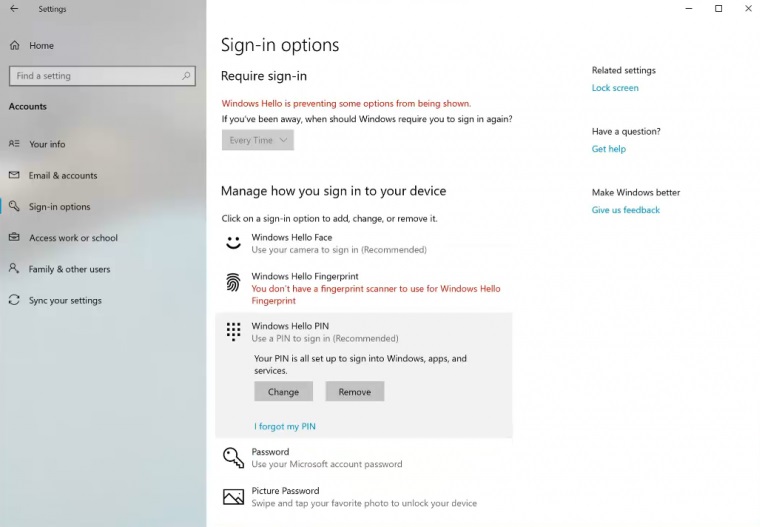Maximize the Settings window

[x=719, y=8]
